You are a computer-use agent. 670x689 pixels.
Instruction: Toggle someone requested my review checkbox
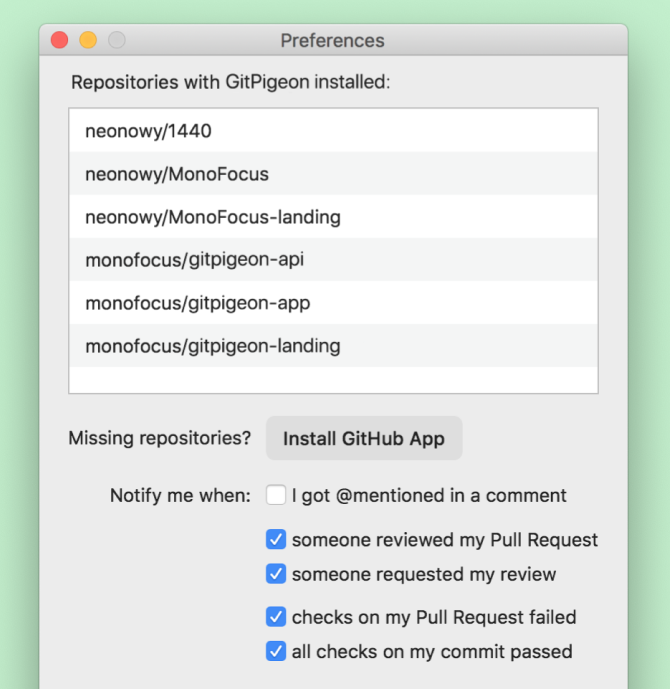coord(276,573)
